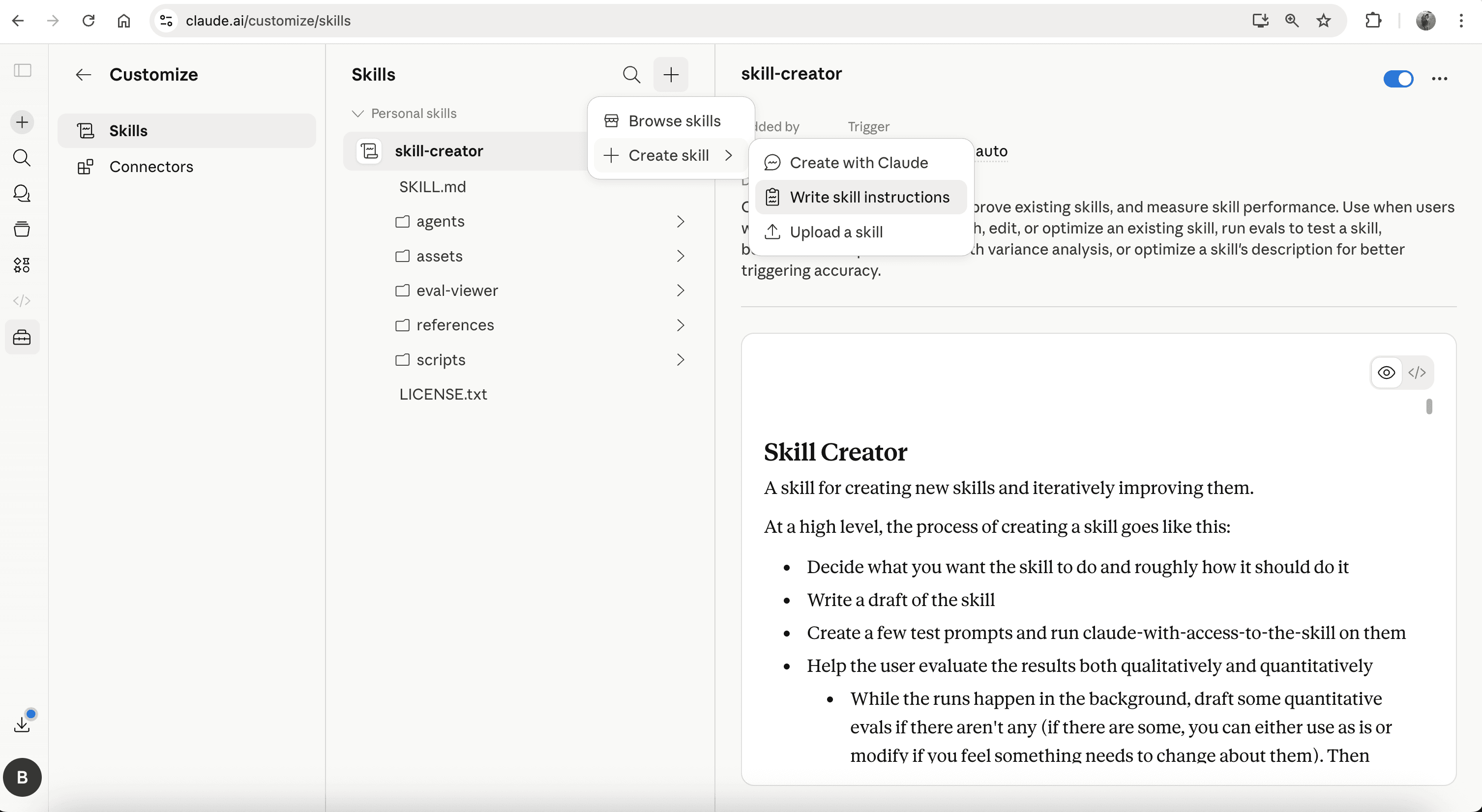
Task: Search skills with the magnifier icon
Action: (632, 75)
